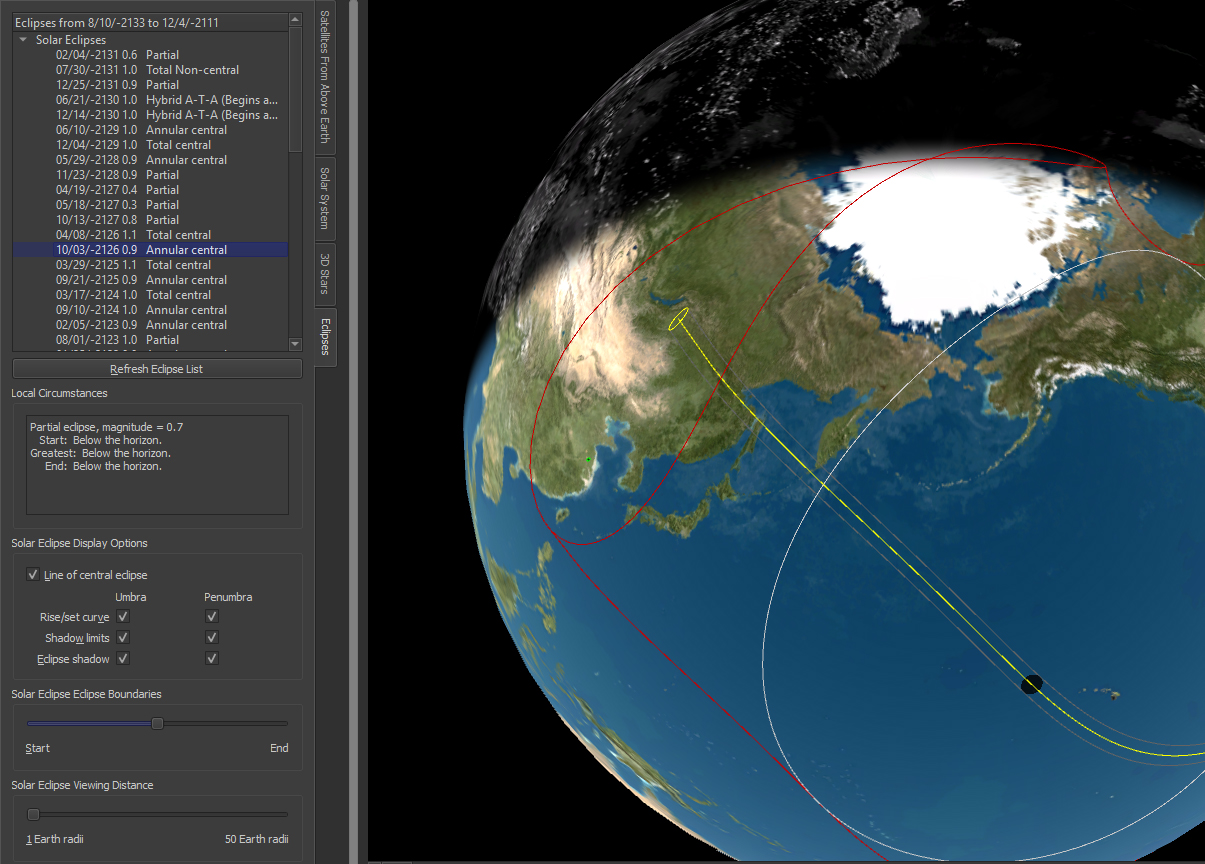Click the eclipse list scrollbar thumb
The width and height of the screenshot is (1205, 864).
point(295,89)
